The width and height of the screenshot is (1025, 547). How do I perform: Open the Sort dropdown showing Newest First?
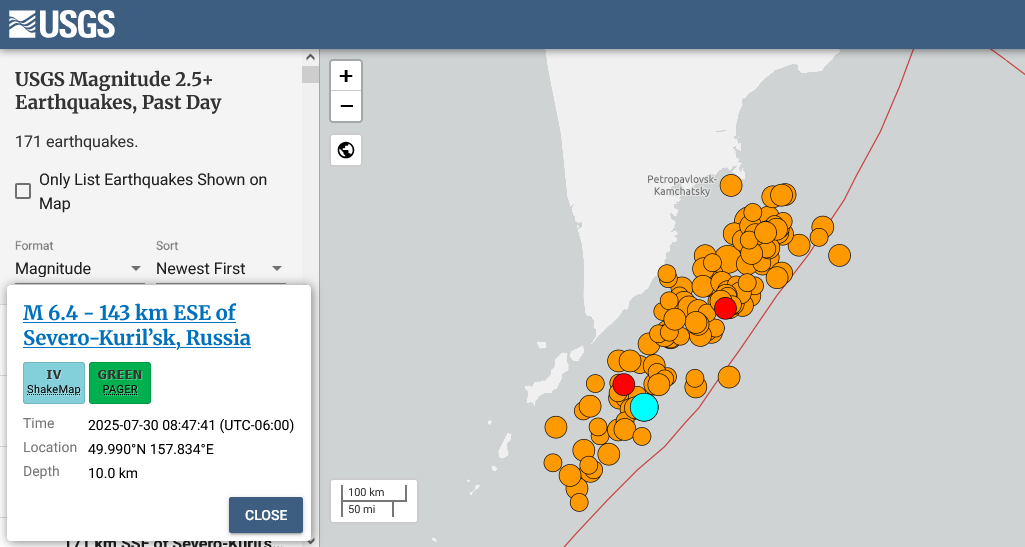coord(219,268)
